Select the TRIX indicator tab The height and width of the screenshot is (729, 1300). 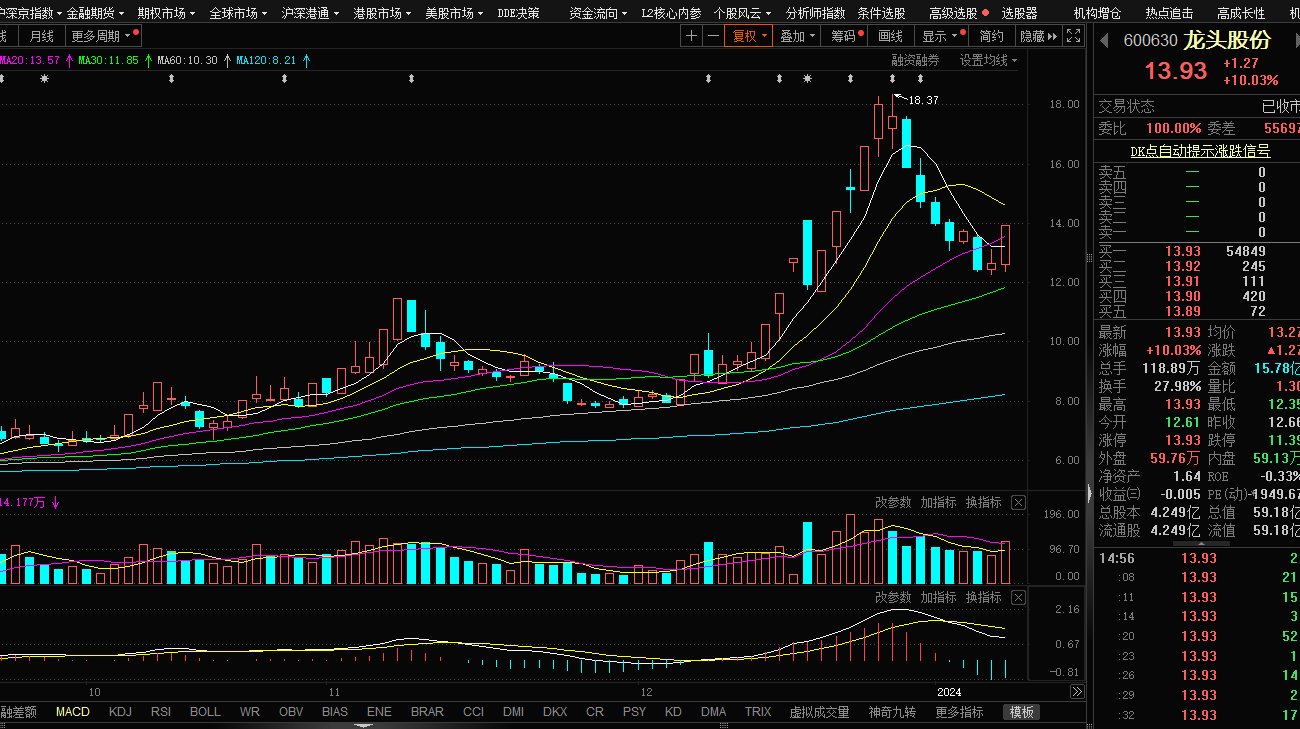coord(758,712)
